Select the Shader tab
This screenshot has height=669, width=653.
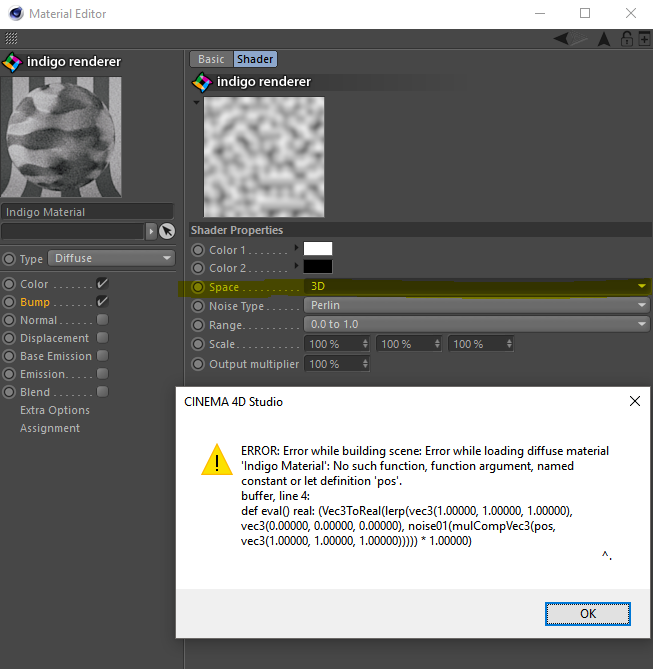tap(255, 59)
